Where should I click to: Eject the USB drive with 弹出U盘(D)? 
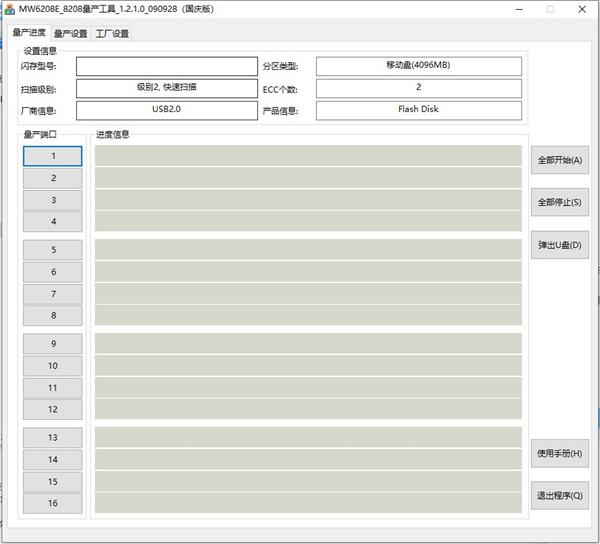[x=559, y=245]
